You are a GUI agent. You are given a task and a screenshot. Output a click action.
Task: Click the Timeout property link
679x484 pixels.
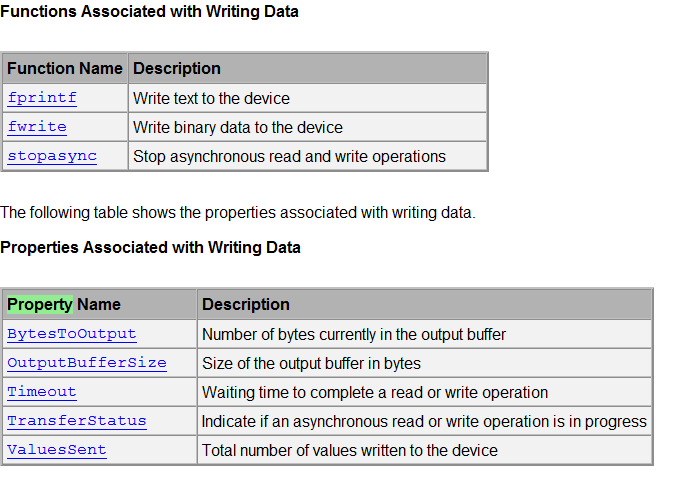42,392
